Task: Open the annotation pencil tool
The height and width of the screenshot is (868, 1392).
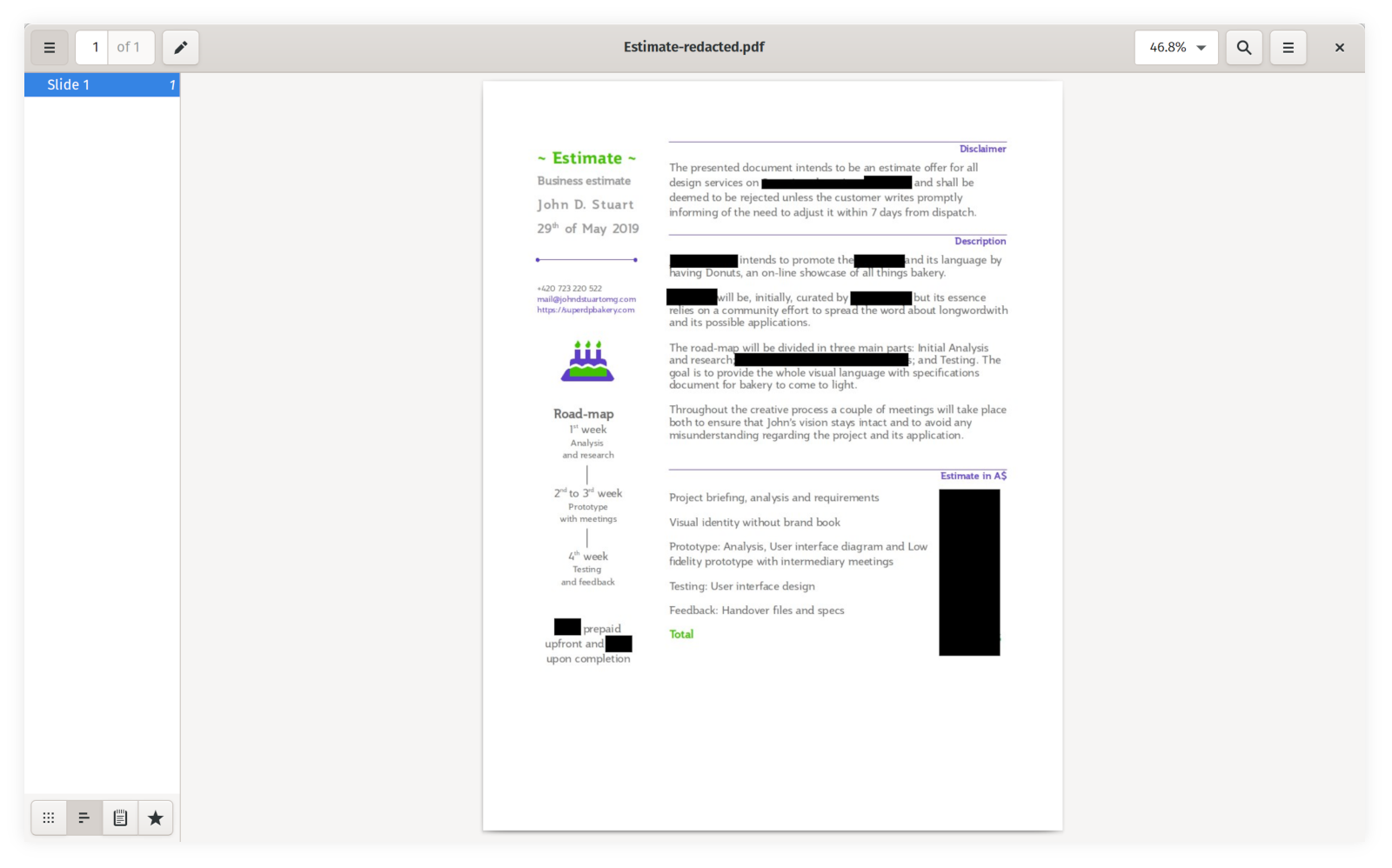Action: tap(180, 48)
